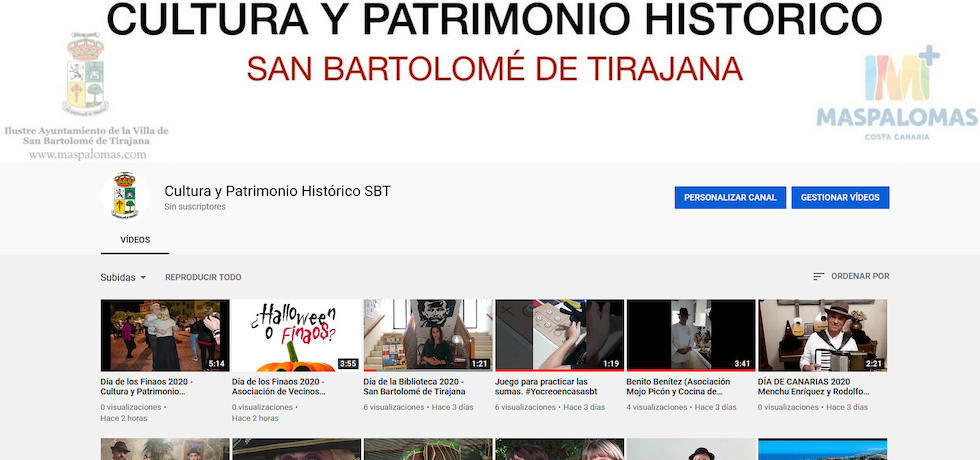Viewport: 980px width, 460px height.
Task: Open the Halloween o Finaos video thumbnail
Action: [296, 335]
